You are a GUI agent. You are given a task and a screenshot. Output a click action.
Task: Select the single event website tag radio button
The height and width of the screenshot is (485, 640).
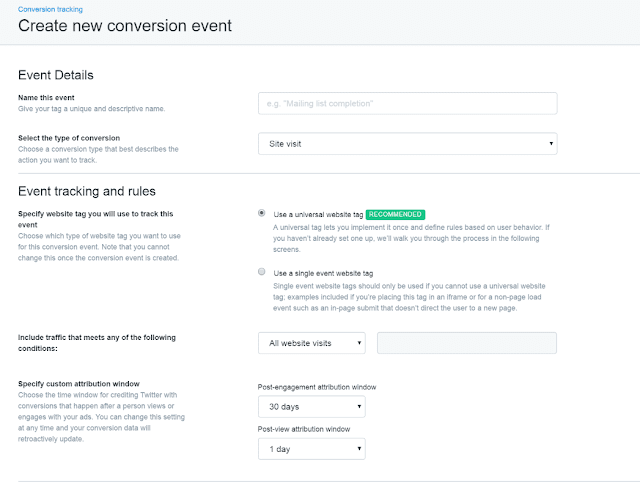(262, 272)
